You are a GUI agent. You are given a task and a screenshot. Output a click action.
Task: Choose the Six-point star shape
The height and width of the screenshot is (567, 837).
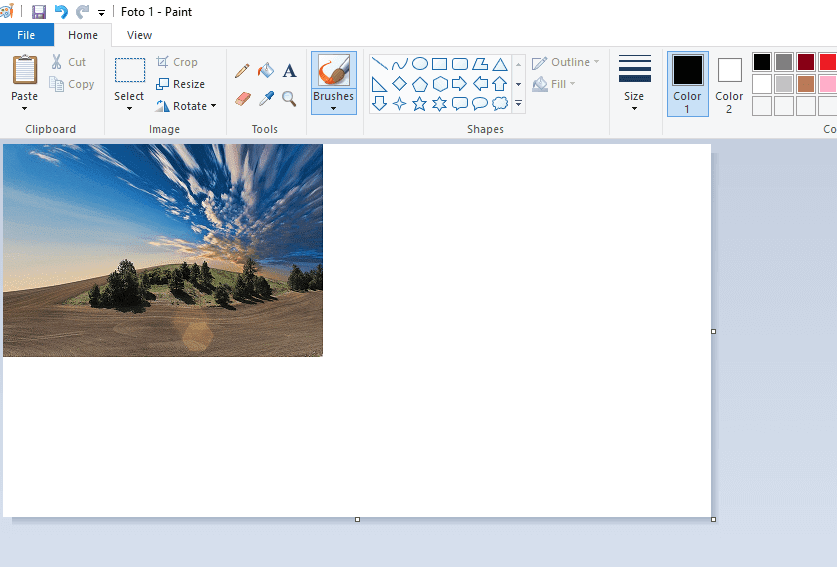[439, 104]
